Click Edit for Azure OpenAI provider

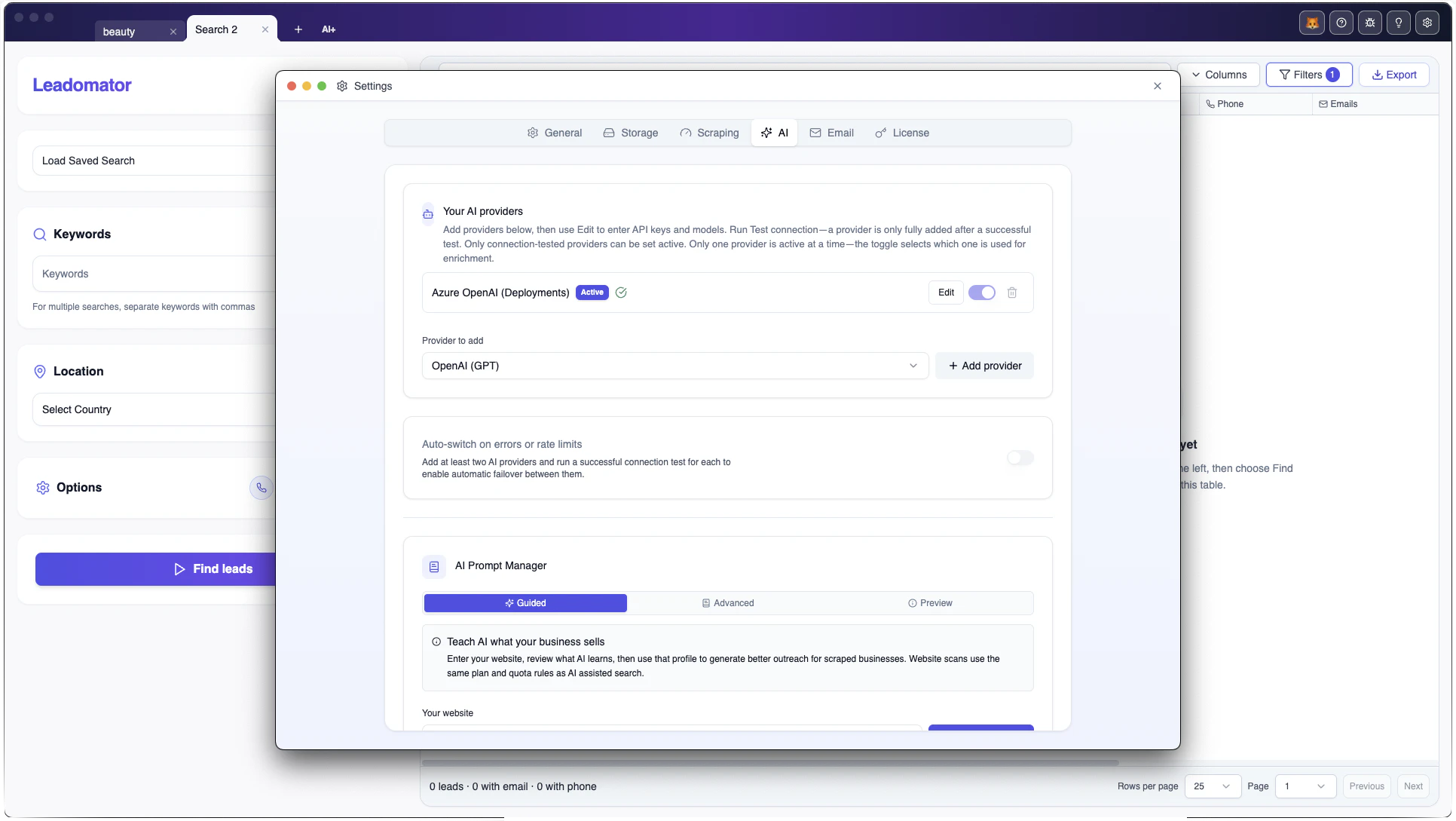946,293
